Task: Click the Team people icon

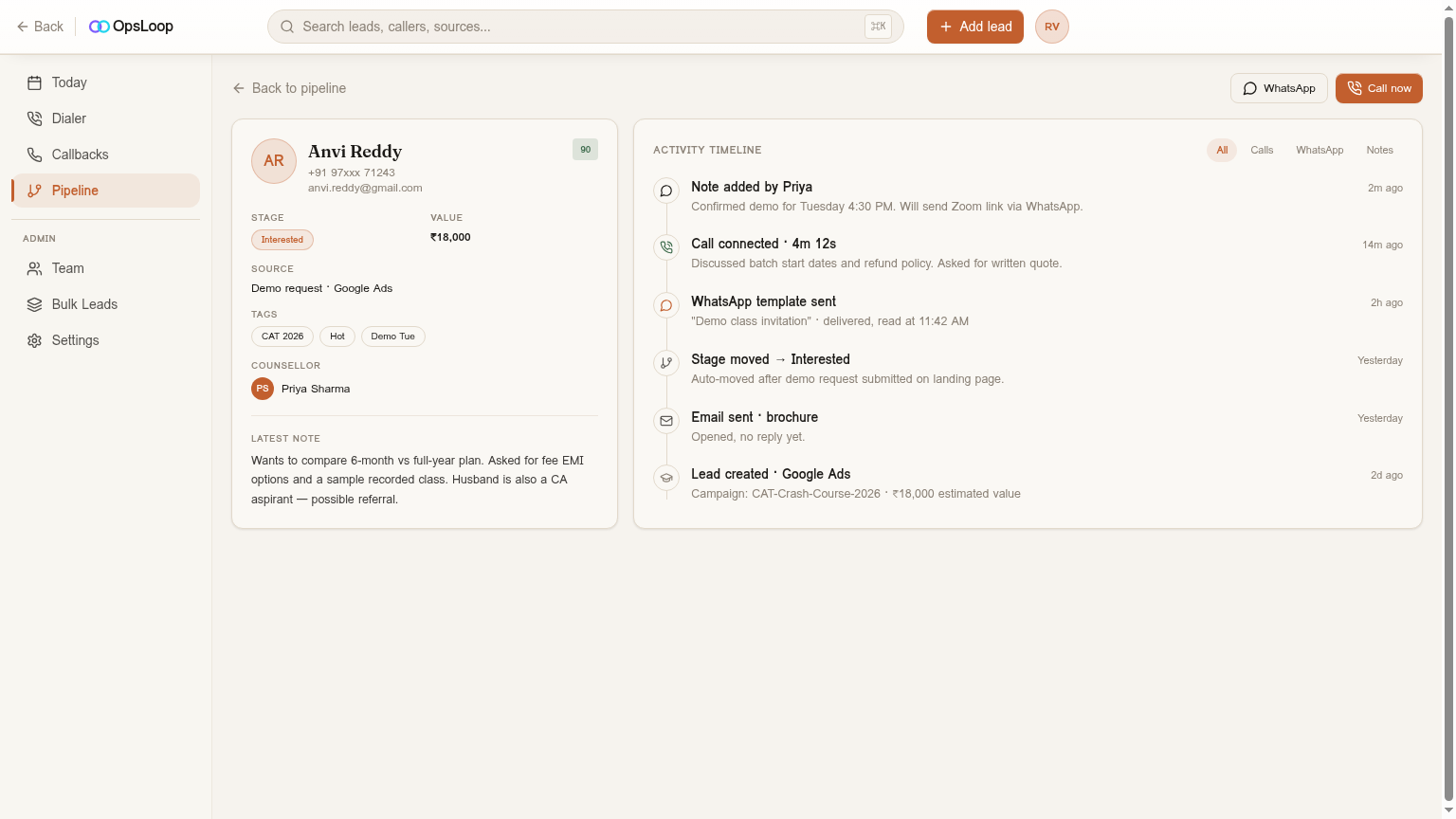Action: point(34,268)
